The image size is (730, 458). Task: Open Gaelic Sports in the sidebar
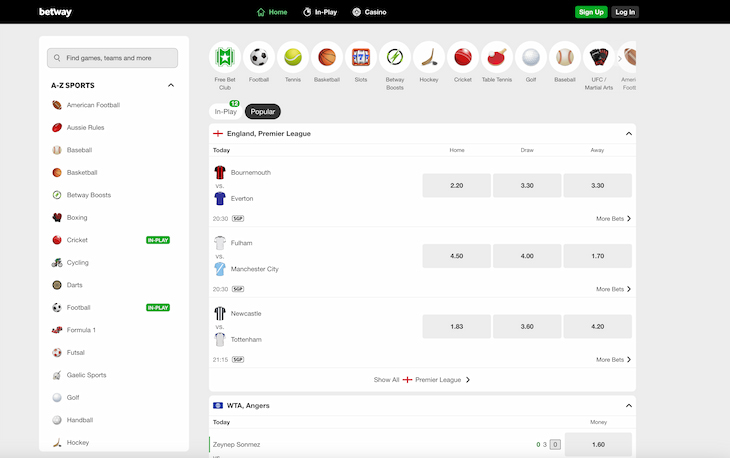[86, 375]
